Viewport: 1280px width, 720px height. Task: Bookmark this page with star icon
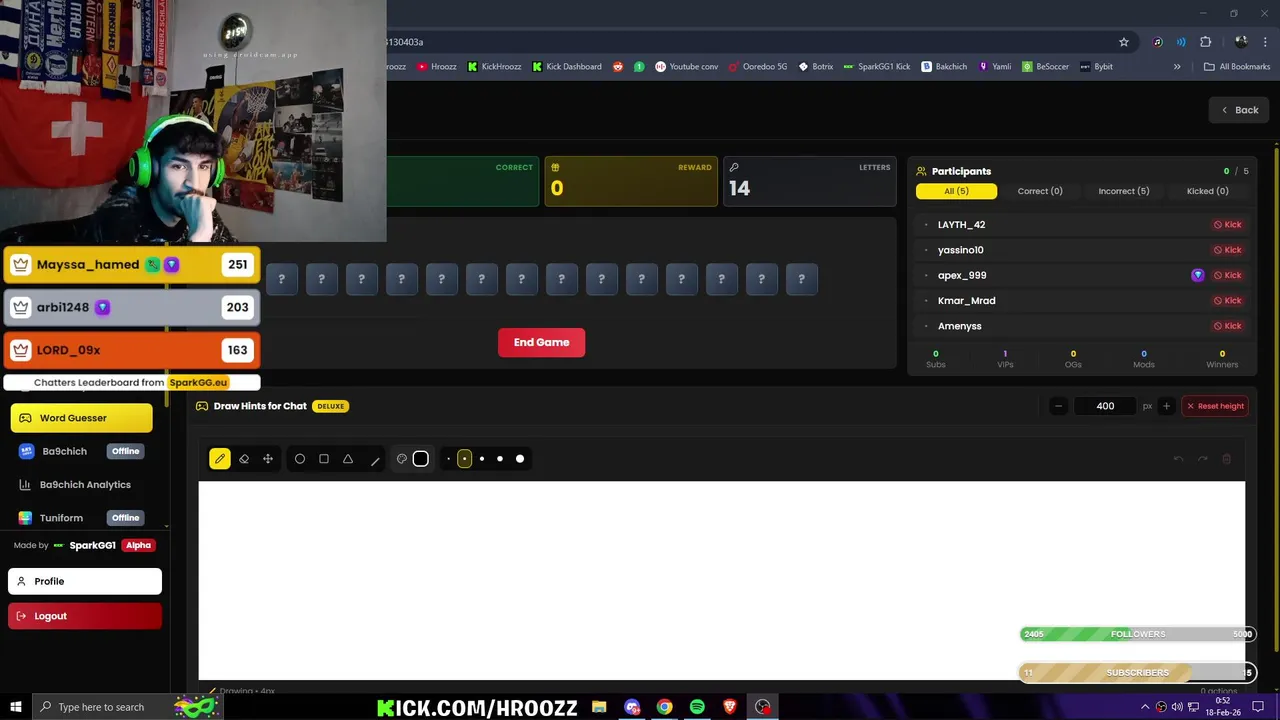pyautogui.click(x=1124, y=42)
